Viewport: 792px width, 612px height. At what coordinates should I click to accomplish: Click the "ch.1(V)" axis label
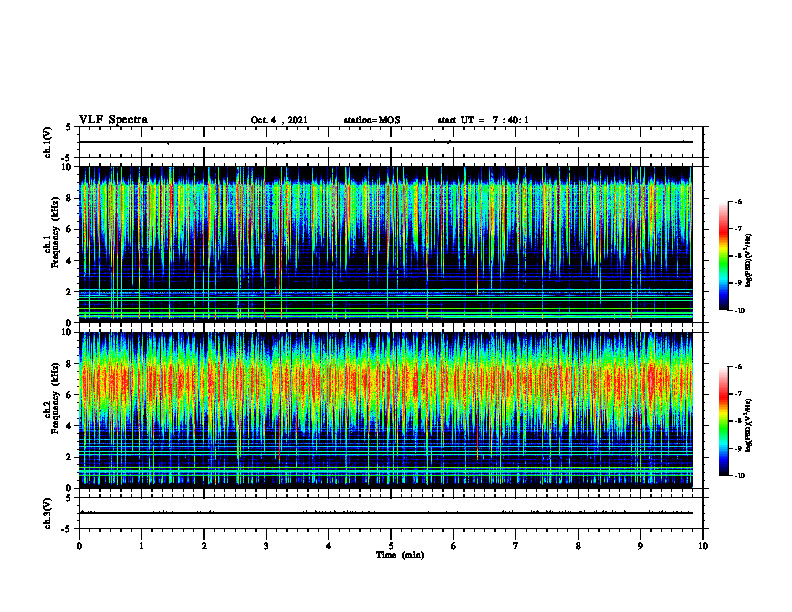47,142
